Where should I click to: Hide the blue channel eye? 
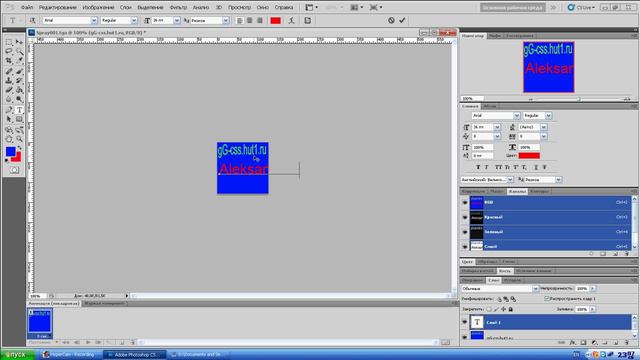(464, 247)
